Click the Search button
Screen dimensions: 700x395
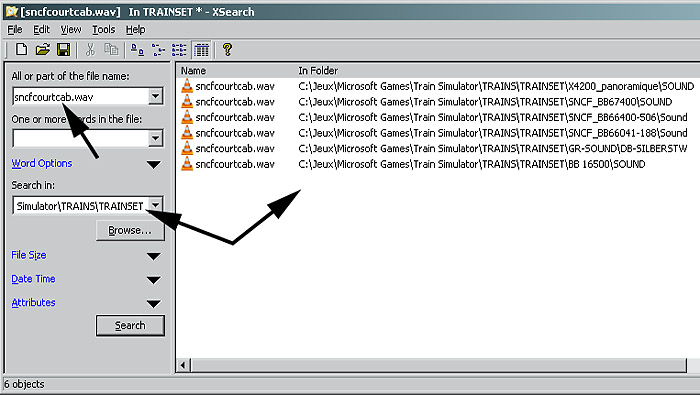point(130,325)
